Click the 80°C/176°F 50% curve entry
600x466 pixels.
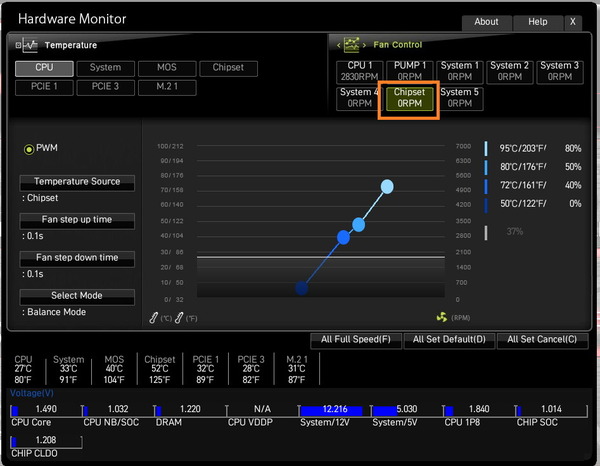pyautogui.click(x=533, y=167)
